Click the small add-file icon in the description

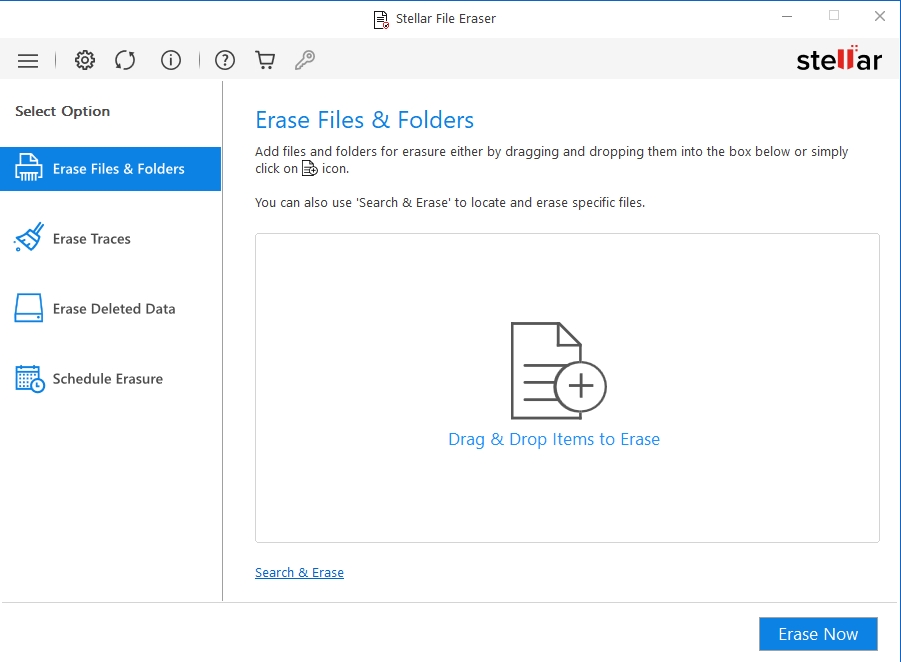pyautogui.click(x=310, y=169)
